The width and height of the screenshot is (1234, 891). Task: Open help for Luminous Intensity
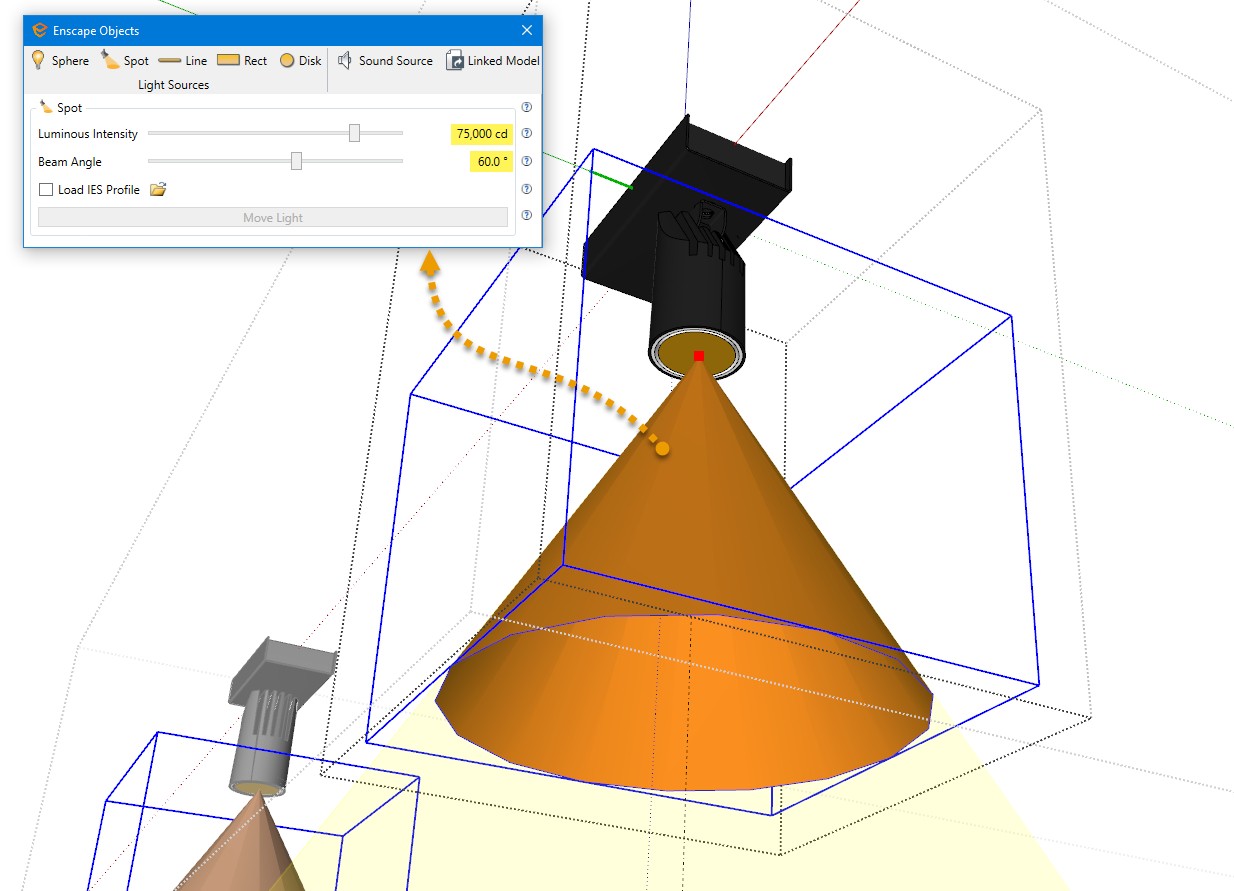point(527,134)
